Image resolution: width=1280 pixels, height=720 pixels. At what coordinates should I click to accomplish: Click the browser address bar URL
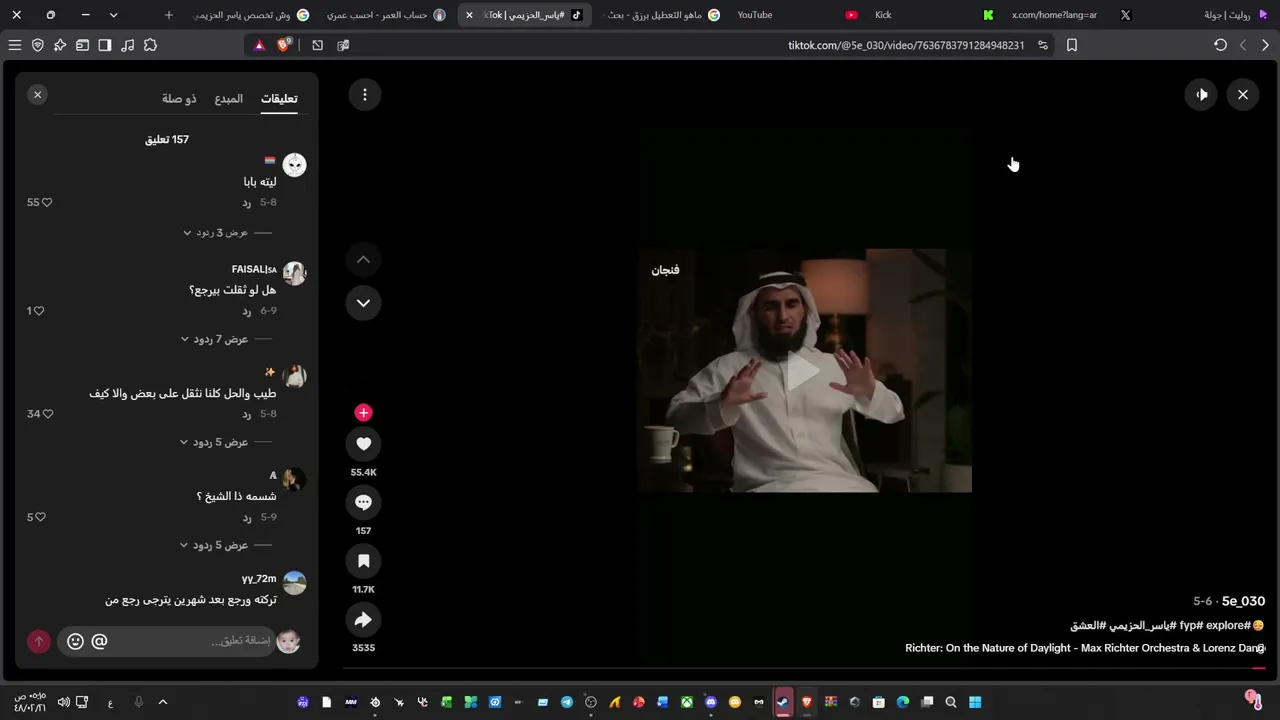tap(905, 45)
